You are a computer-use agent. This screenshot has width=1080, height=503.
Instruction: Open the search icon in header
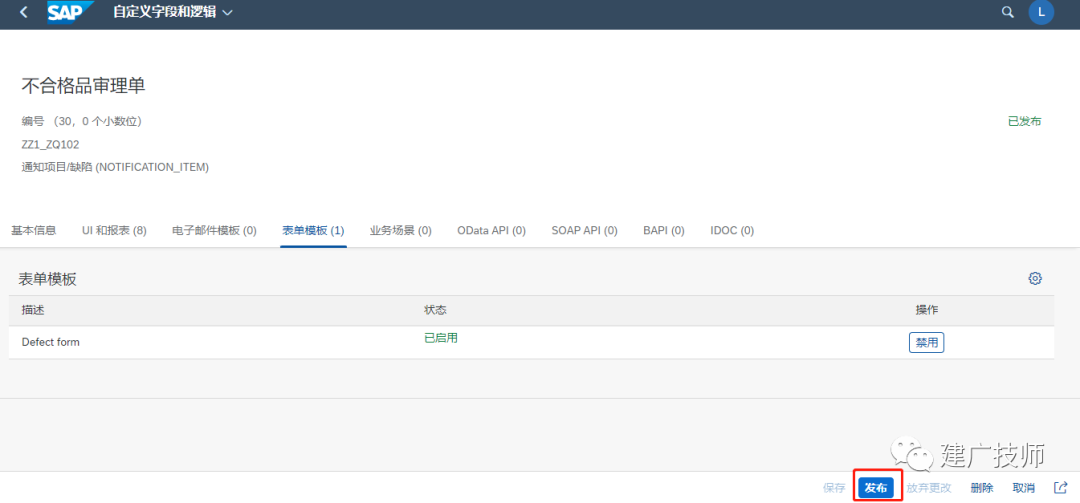point(1008,12)
